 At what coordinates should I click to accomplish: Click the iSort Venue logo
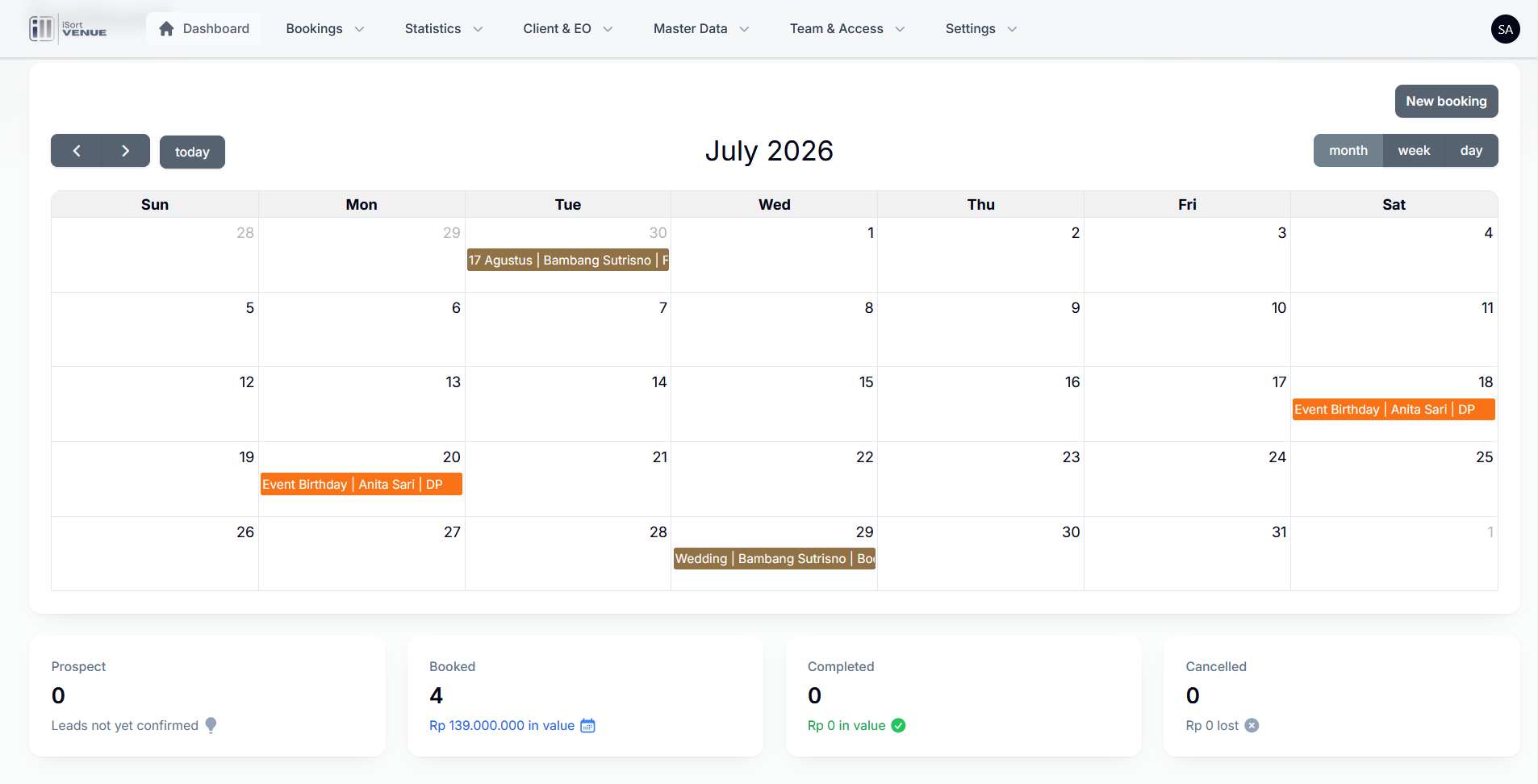tap(68, 29)
